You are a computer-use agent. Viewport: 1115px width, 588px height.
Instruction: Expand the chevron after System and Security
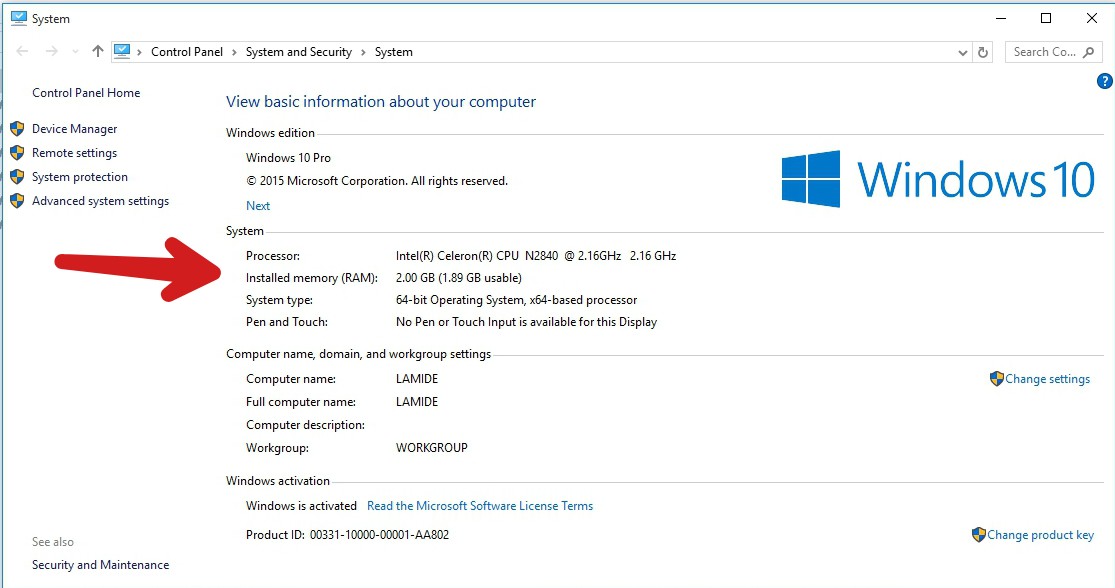[x=363, y=52]
